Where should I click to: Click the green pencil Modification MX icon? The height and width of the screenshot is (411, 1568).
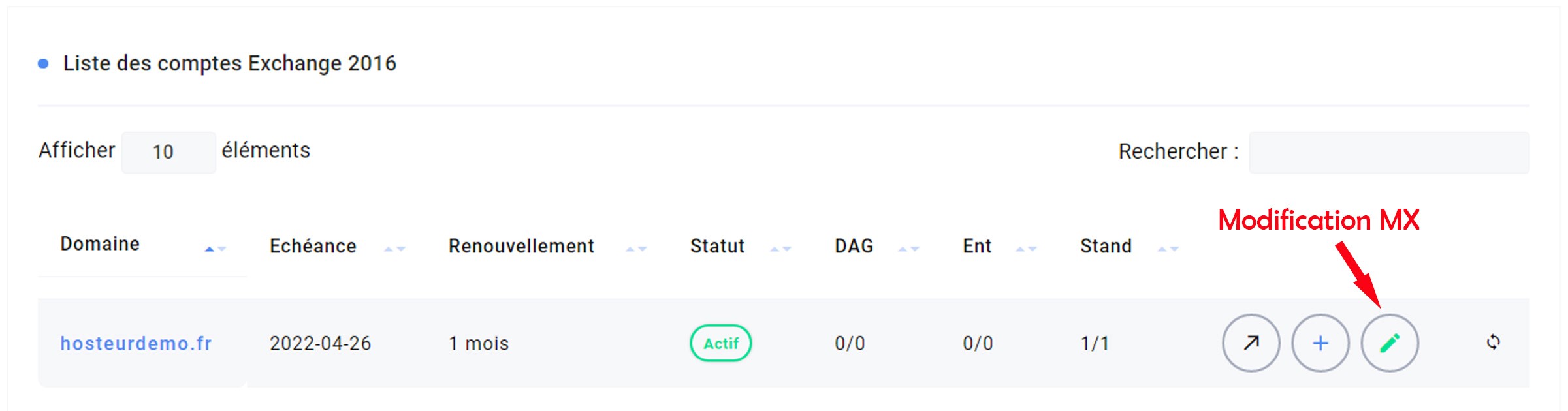tap(1389, 343)
